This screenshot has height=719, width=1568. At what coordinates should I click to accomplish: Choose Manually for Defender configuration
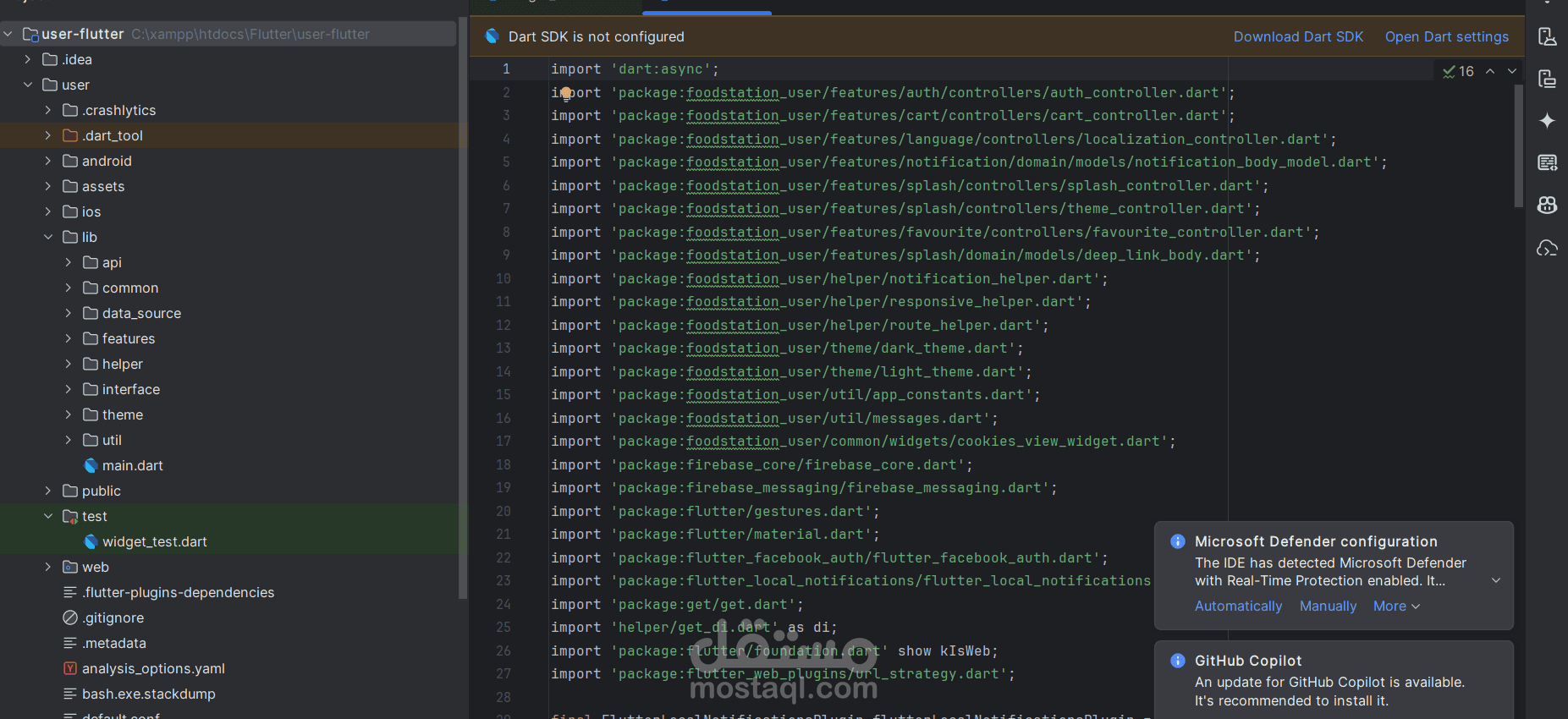(1328, 606)
